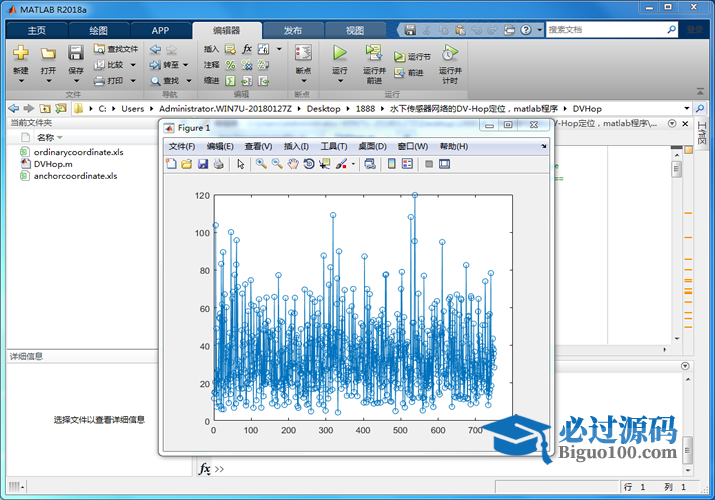
Task: Click the 运行并前进 button
Action: (374, 64)
